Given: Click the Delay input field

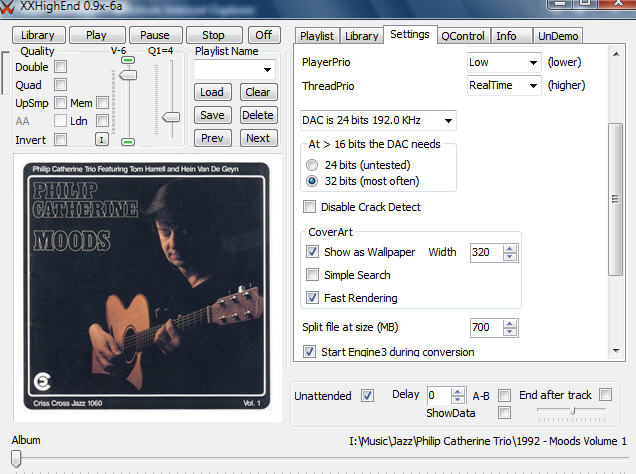Looking at the screenshot, I should [439, 395].
